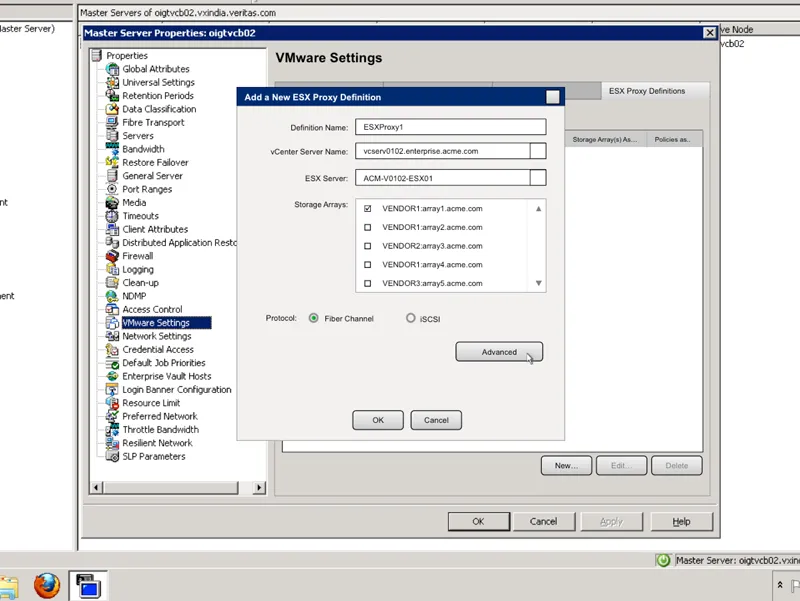Click the Timeouts clock icon
Viewport: 800px width, 601px height.
[x=112, y=216]
